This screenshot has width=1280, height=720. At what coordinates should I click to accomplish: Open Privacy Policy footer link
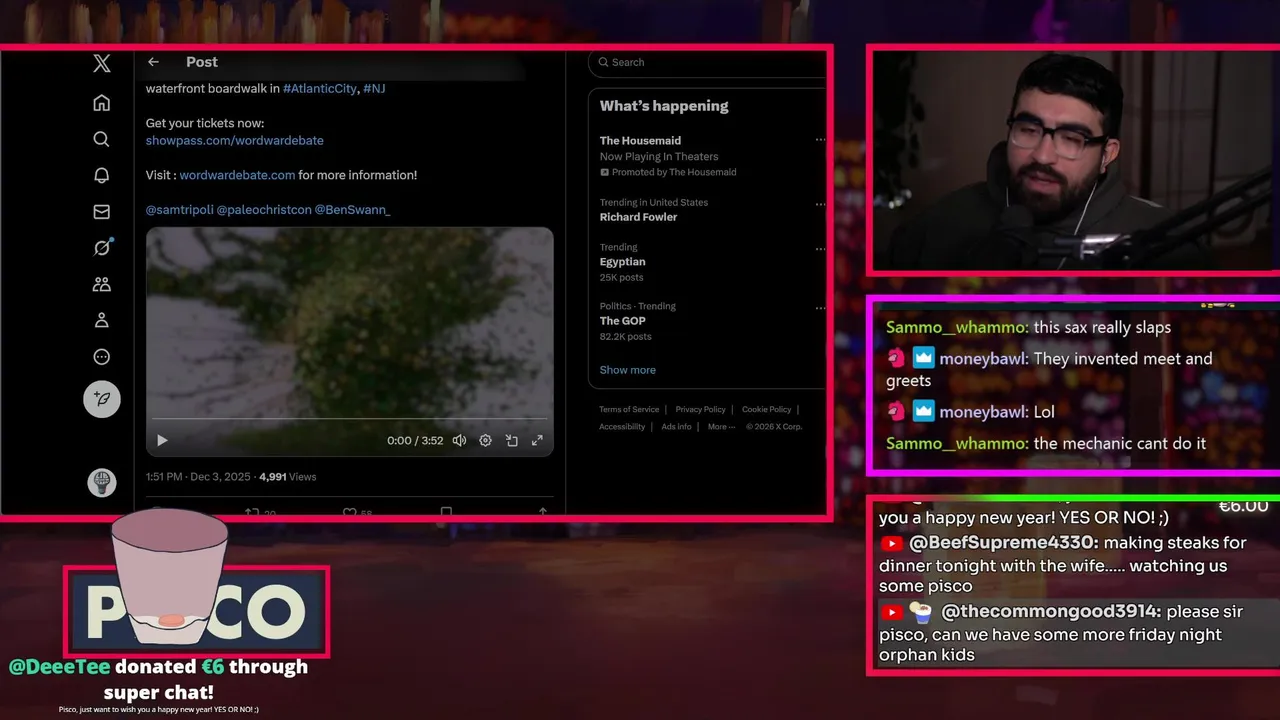(701, 409)
